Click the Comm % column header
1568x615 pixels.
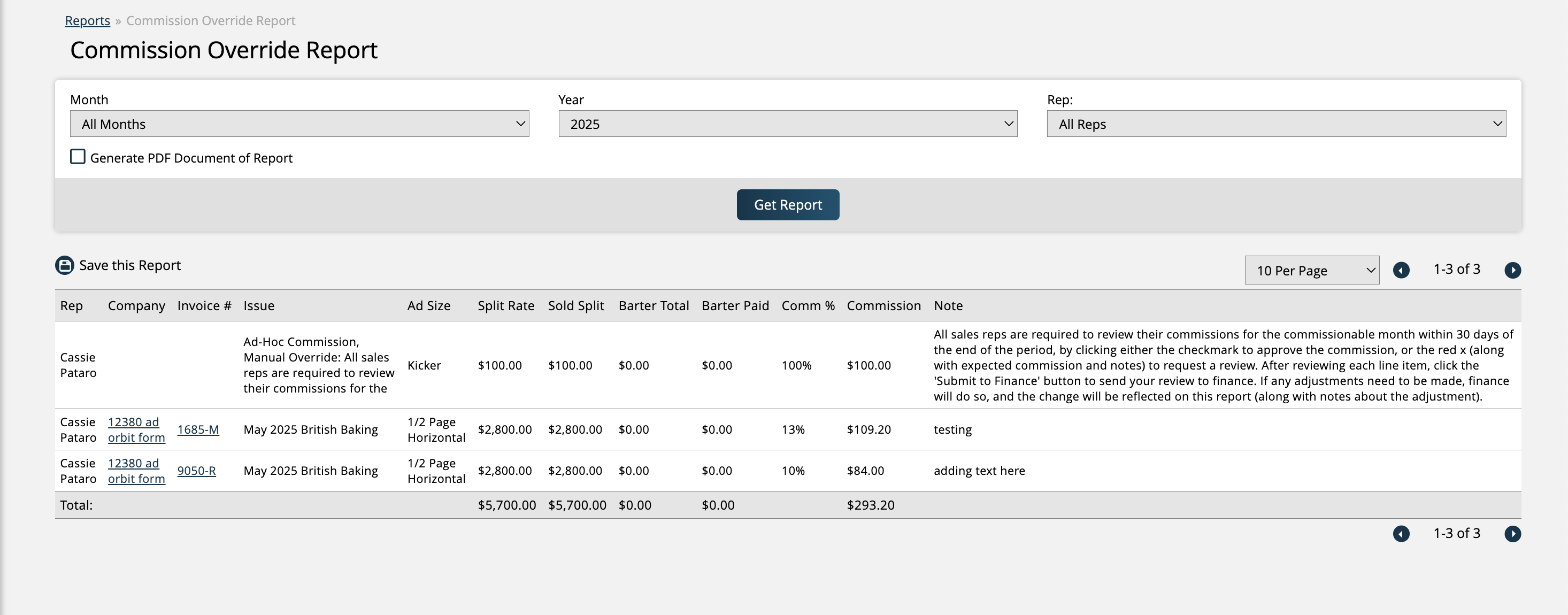click(x=808, y=306)
